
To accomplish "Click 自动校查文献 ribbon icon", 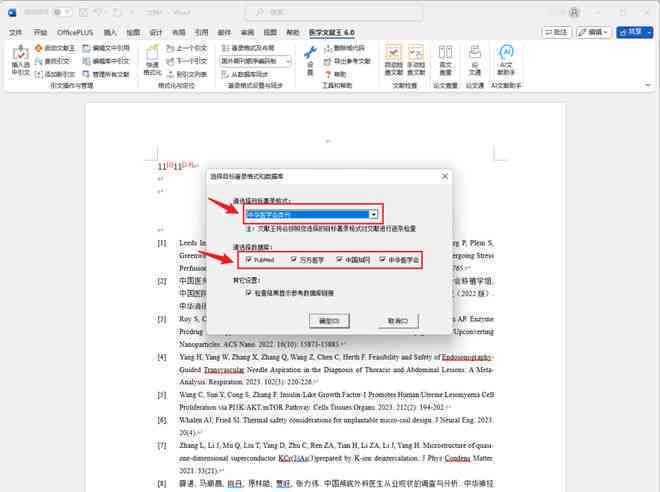I will tap(394, 61).
